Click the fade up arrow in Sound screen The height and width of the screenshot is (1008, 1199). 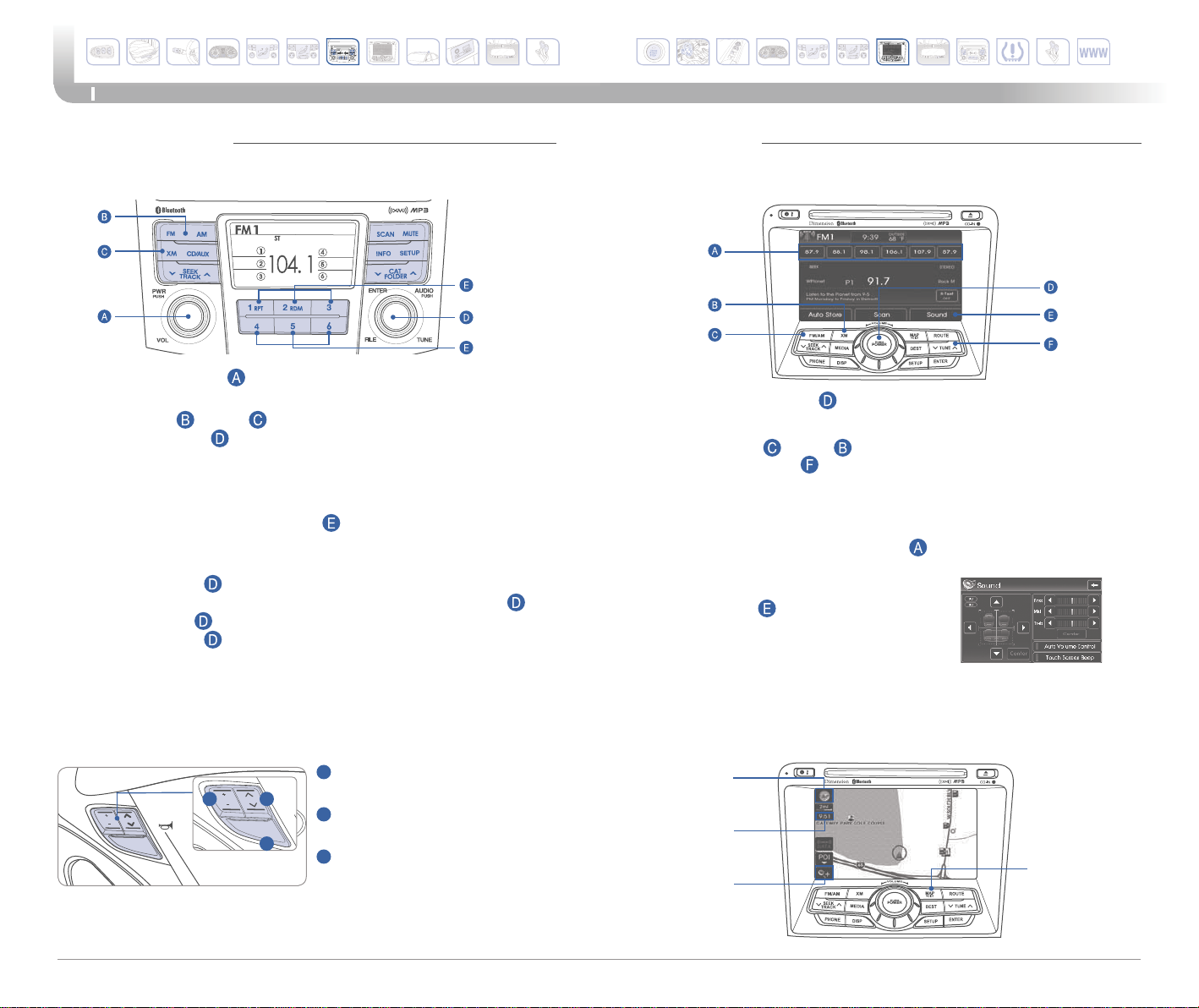click(x=996, y=602)
